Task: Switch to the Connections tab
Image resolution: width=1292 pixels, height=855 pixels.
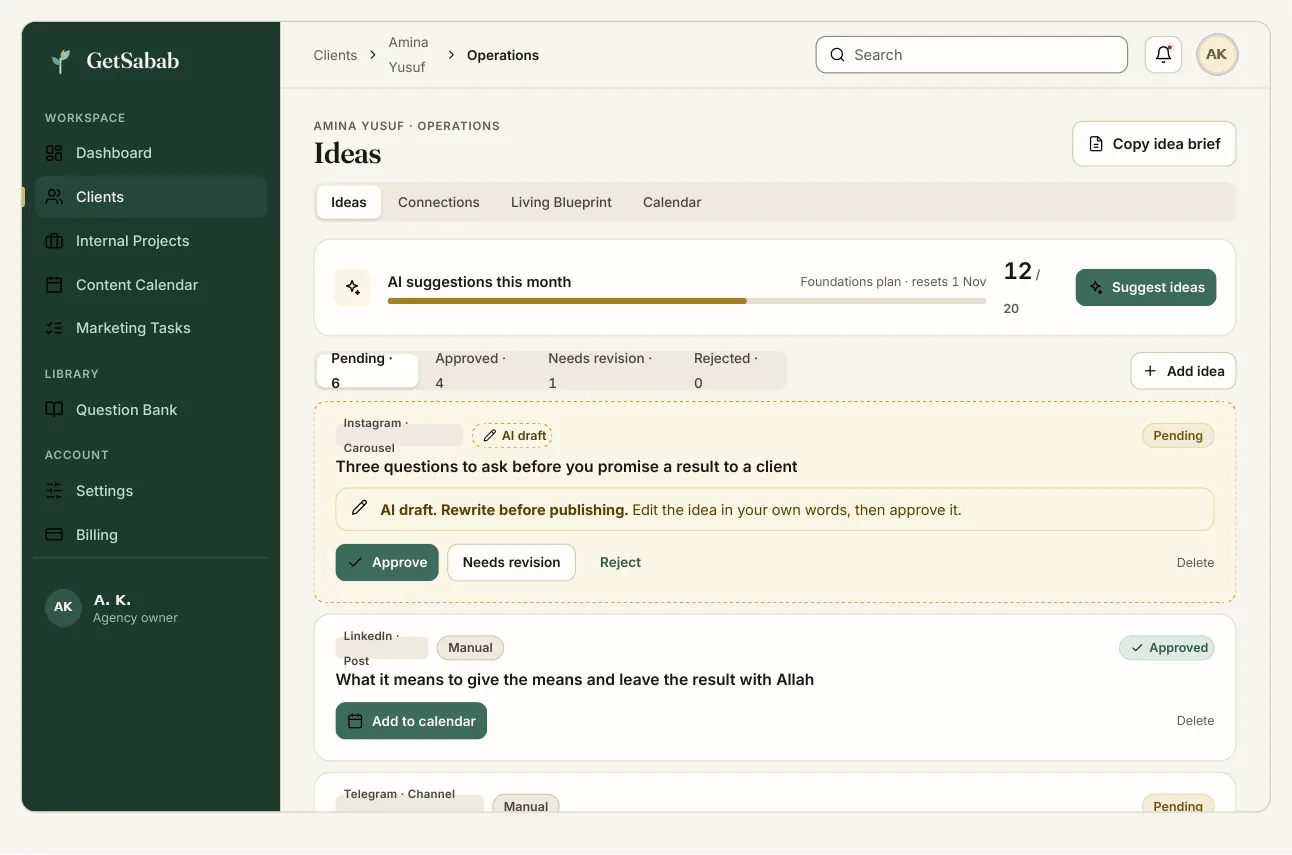Action: [439, 202]
